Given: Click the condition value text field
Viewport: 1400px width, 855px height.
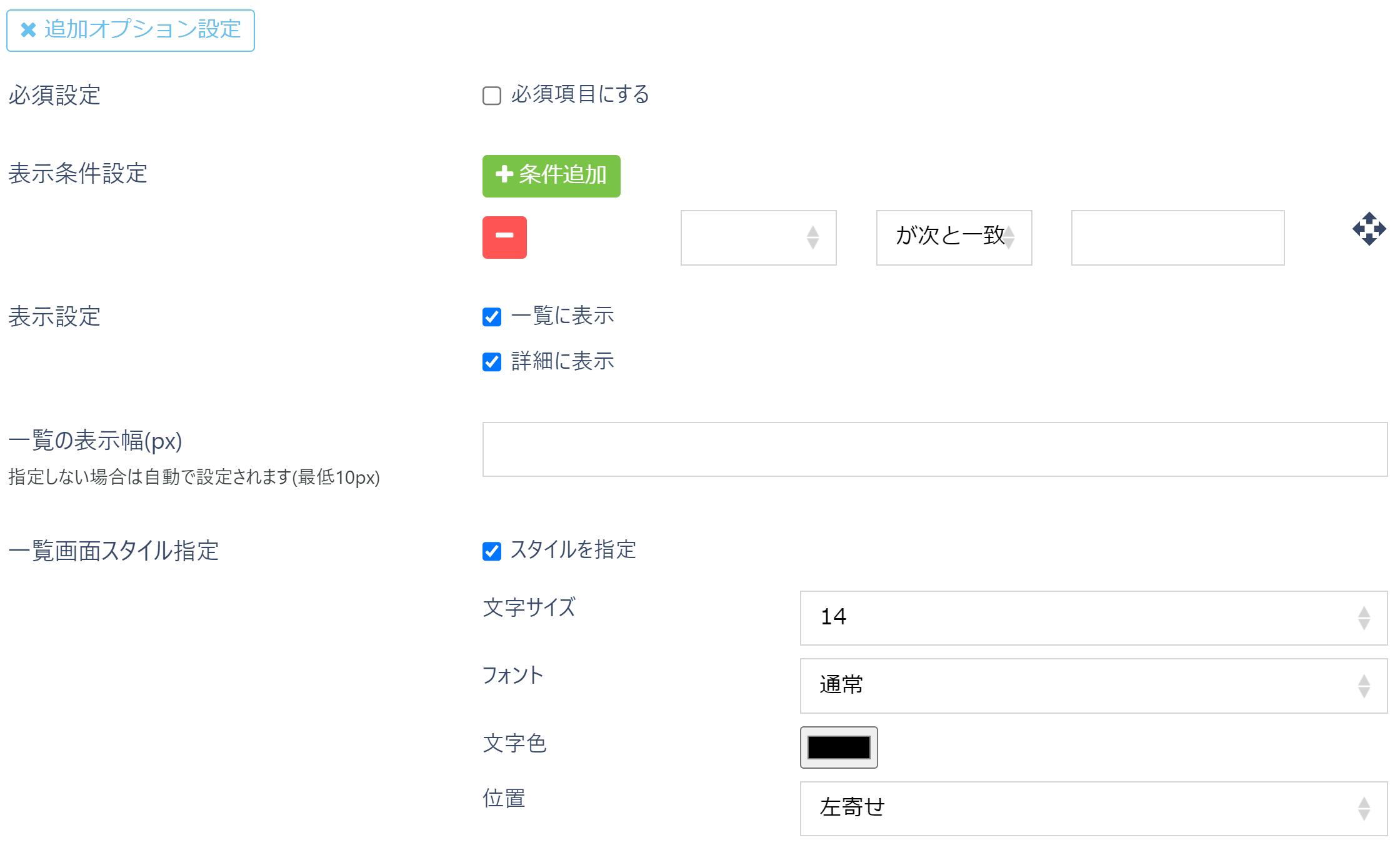Looking at the screenshot, I should (x=1177, y=238).
